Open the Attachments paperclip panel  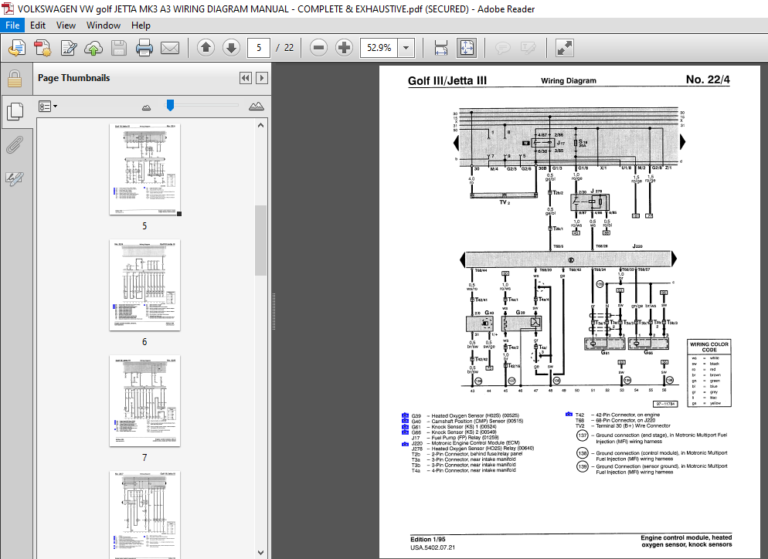(15, 145)
